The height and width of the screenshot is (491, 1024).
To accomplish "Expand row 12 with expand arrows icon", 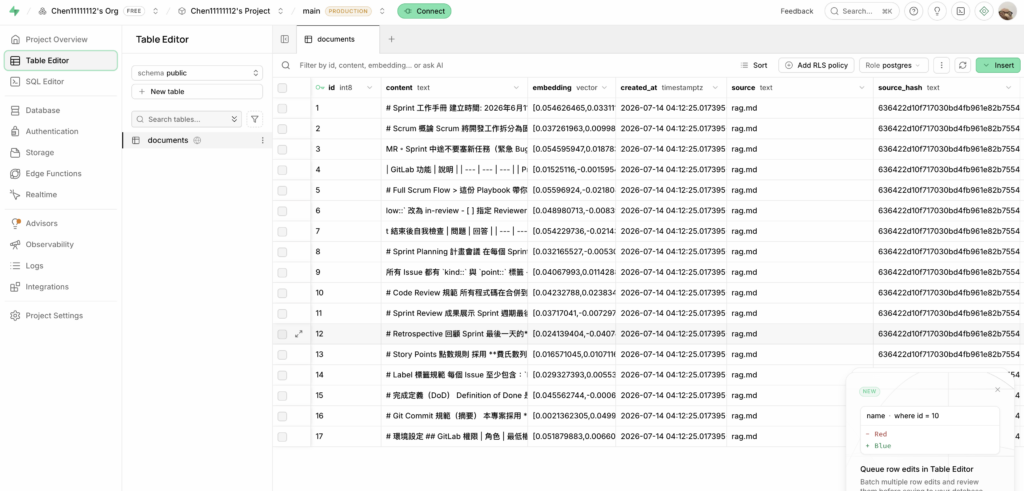I will (298, 334).
